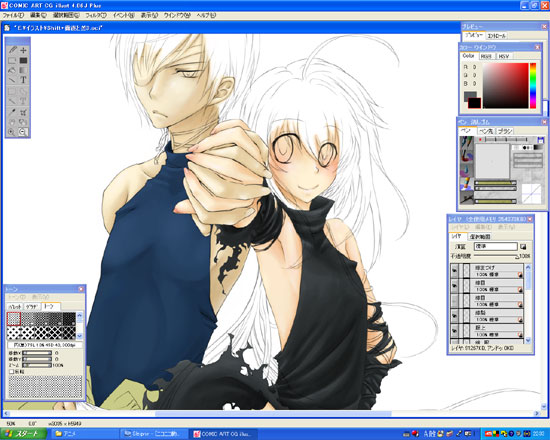Hide the fourth layer using its eye icon
Image resolution: width=550 pixels, height=440 pixels.
coord(455,316)
